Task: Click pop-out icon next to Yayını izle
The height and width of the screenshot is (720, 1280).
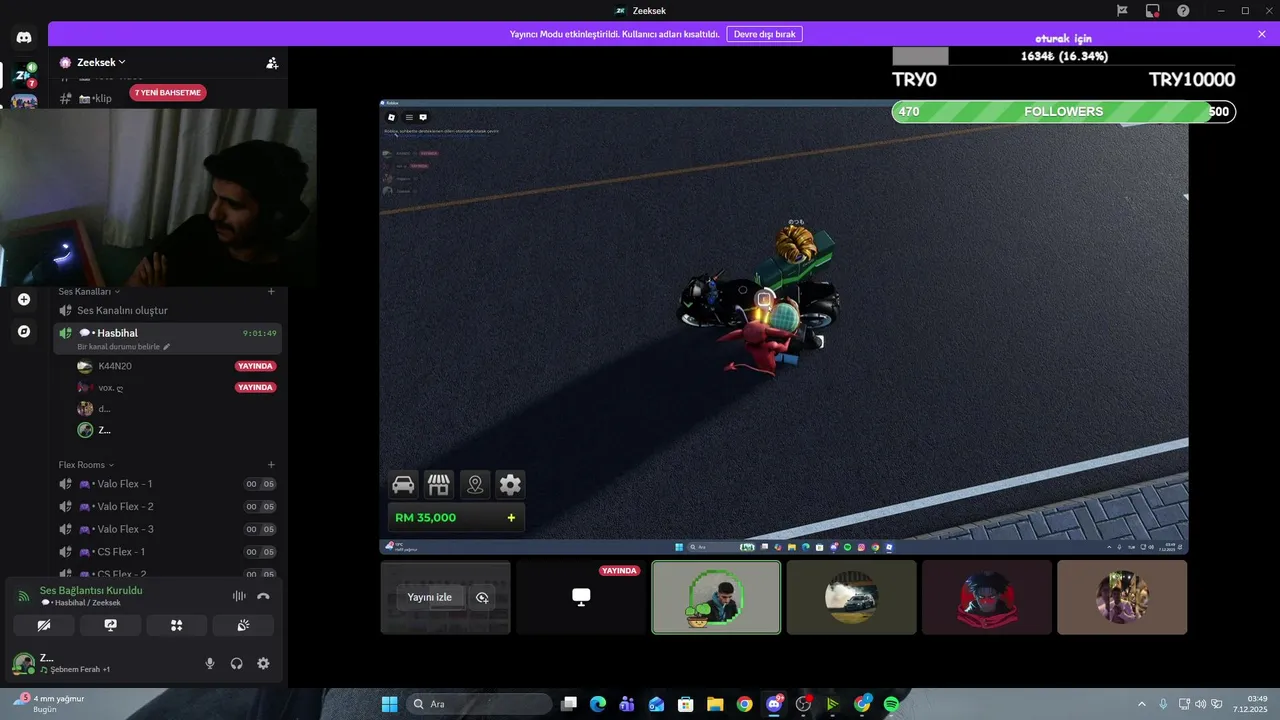Action: (x=482, y=597)
